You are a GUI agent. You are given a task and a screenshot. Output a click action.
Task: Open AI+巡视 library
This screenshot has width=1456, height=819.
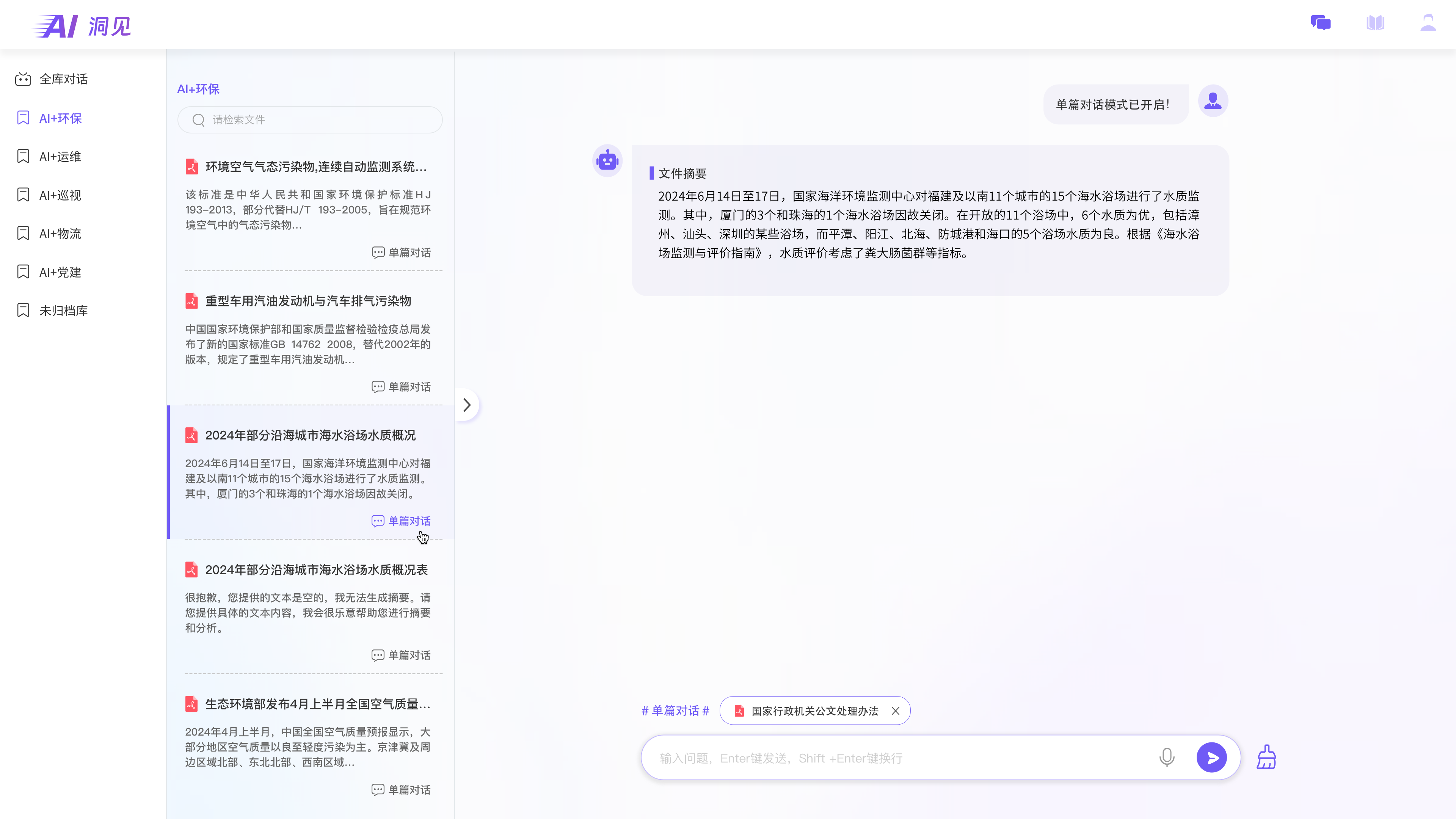pos(60,195)
